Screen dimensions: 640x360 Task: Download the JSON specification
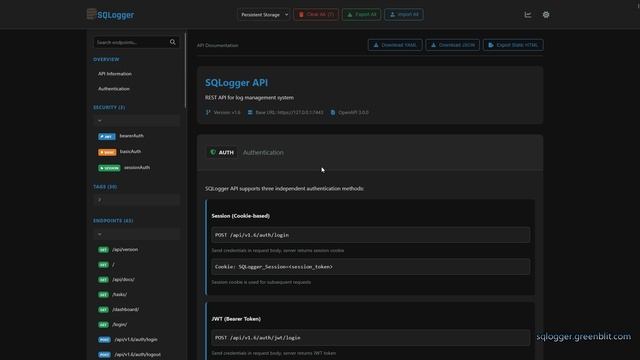(x=453, y=45)
